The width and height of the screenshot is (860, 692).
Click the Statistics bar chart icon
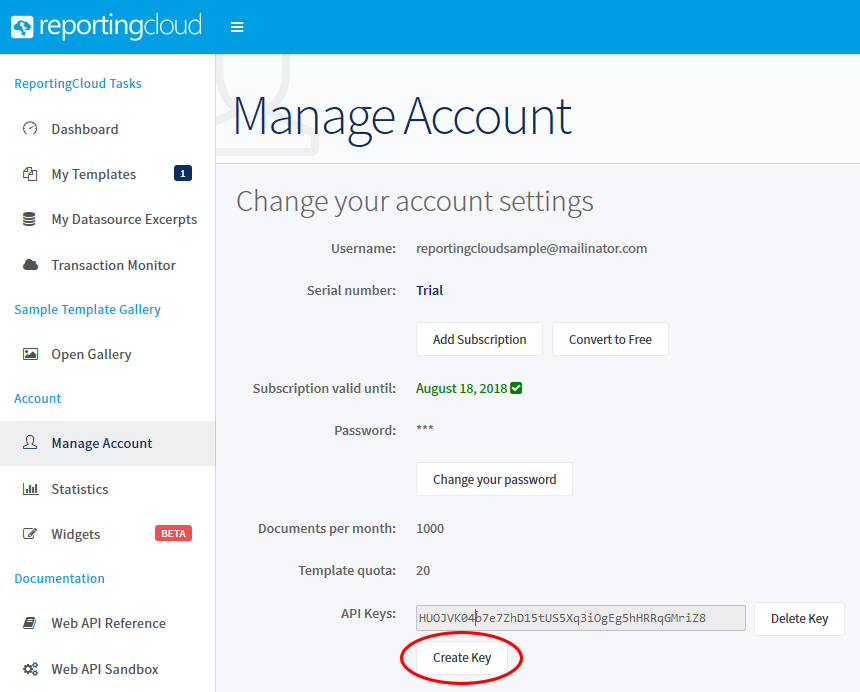click(x=30, y=488)
